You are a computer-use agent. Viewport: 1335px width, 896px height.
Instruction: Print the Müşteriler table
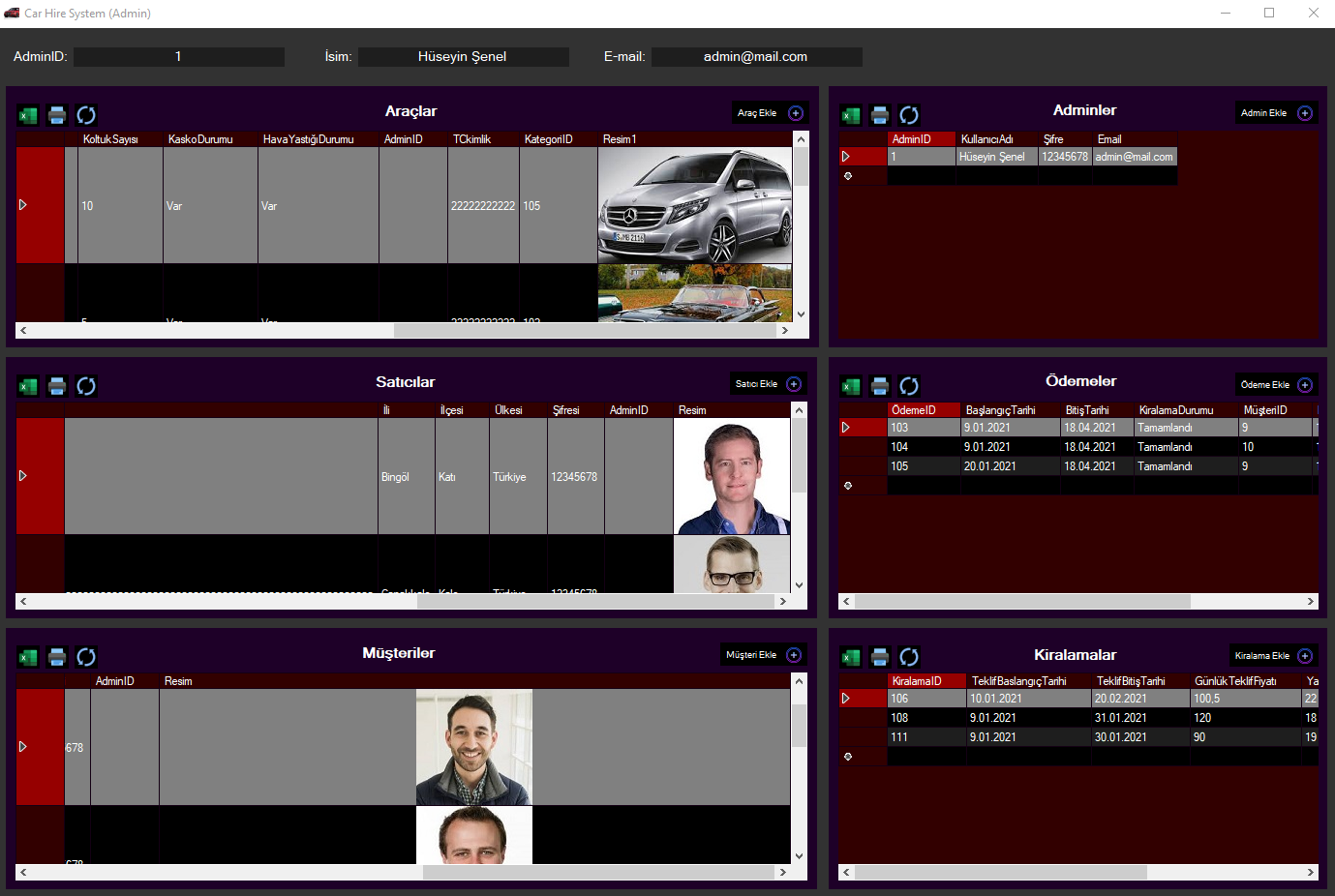coord(57,657)
